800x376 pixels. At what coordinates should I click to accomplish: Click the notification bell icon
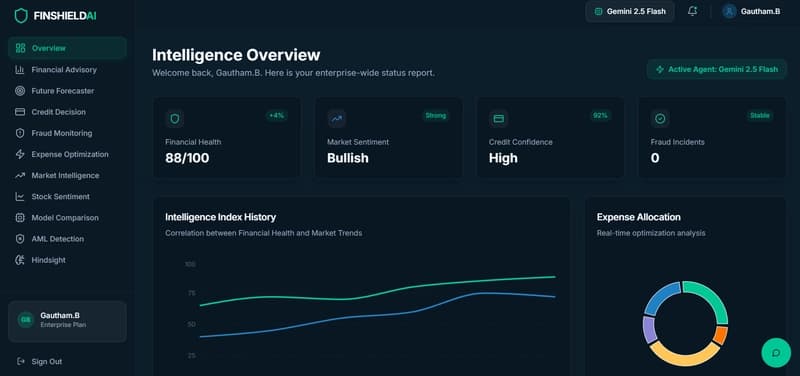[692, 11]
